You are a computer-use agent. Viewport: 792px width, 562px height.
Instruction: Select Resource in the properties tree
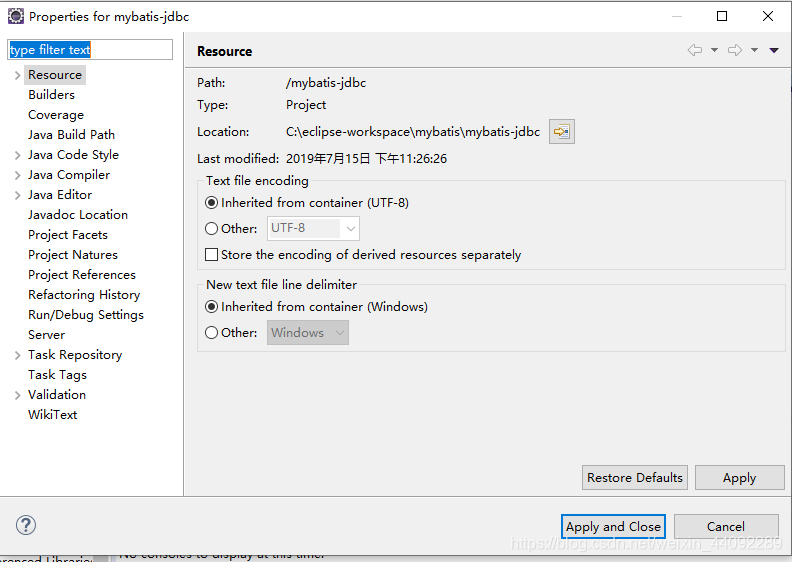[55, 75]
